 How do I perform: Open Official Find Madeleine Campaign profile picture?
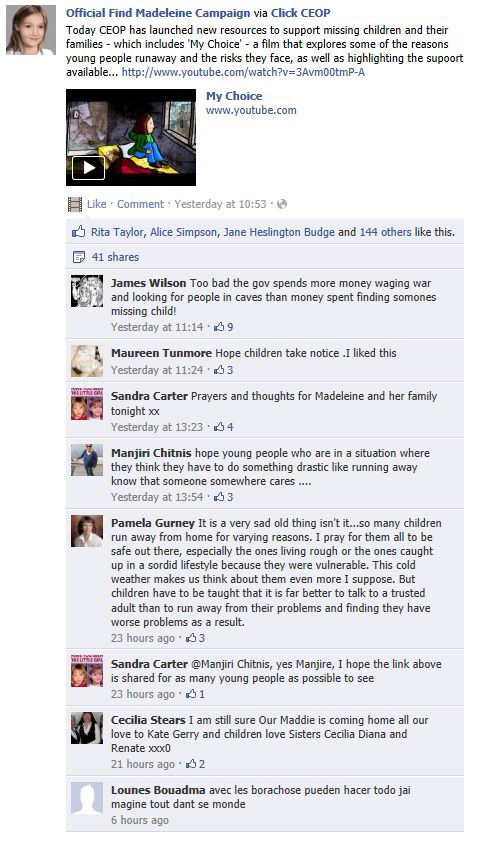31,30
